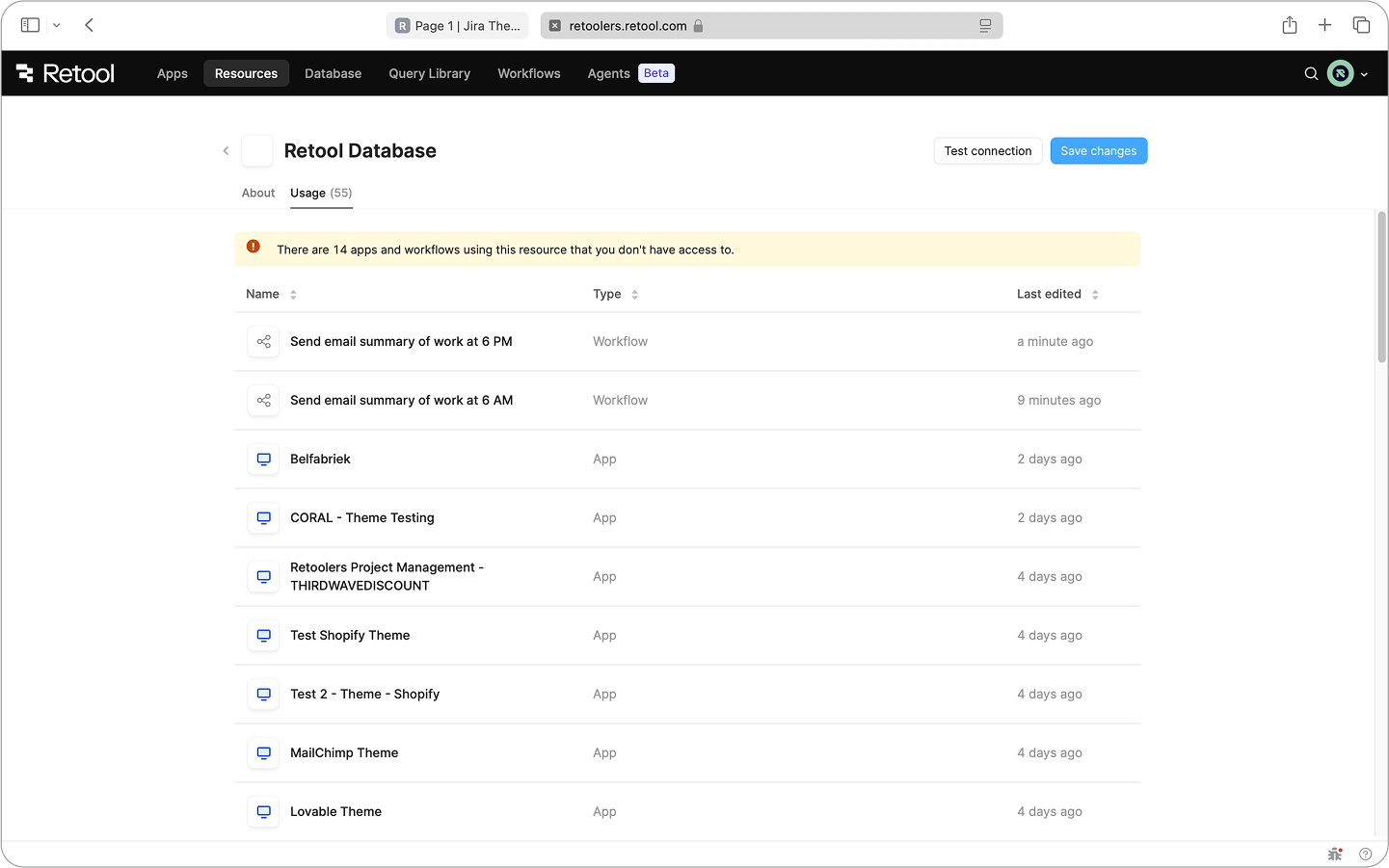
Task: Open Workflows in the top navigation
Action: 528,73
